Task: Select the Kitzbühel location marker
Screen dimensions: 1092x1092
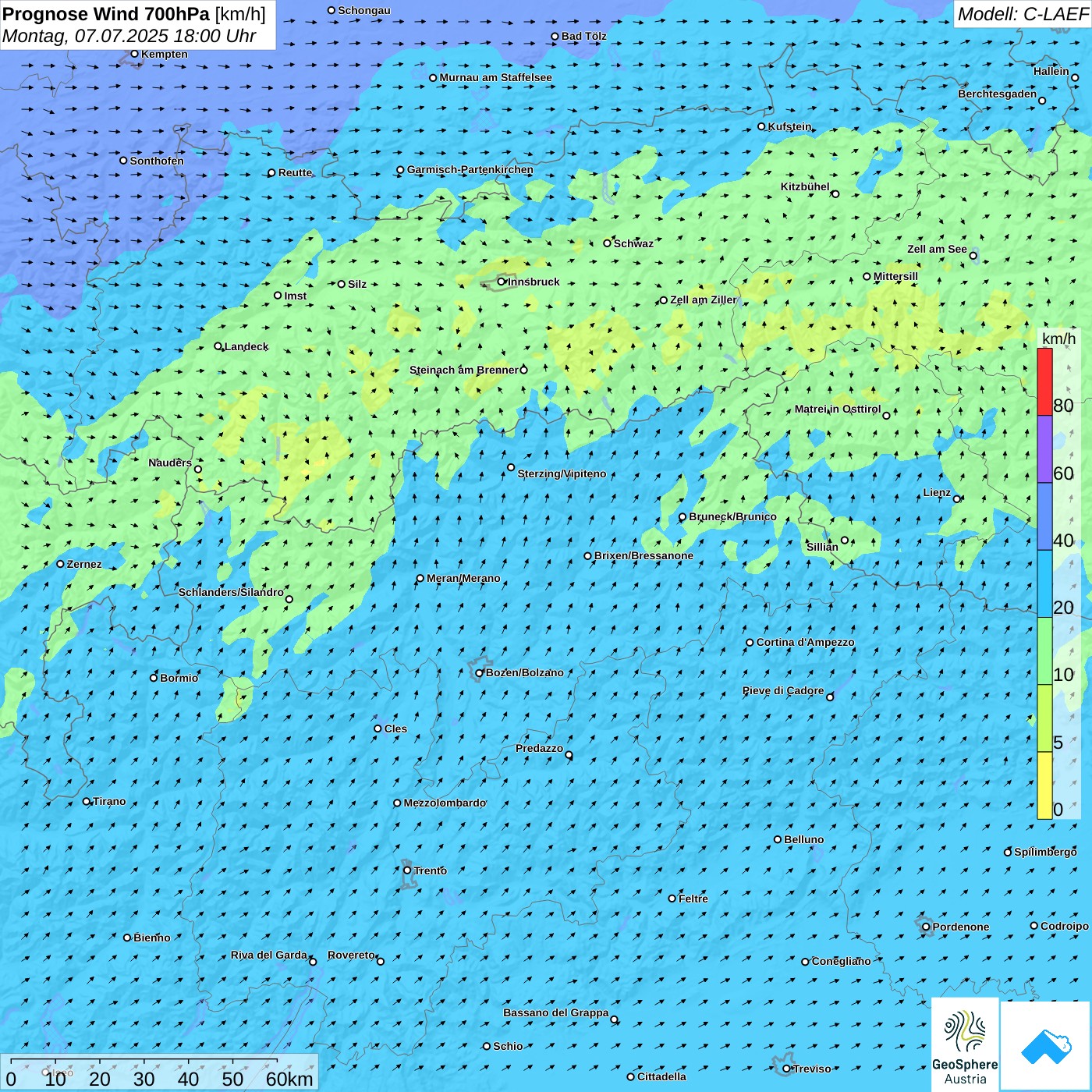Action: click(x=835, y=194)
